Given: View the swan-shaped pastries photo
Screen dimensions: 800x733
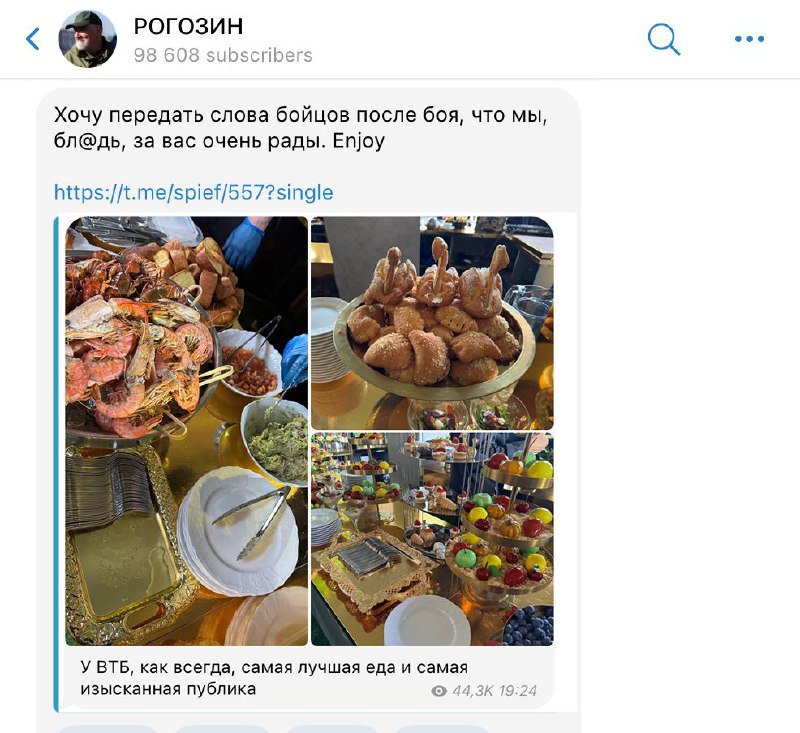Looking at the screenshot, I should pyautogui.click(x=432, y=323).
